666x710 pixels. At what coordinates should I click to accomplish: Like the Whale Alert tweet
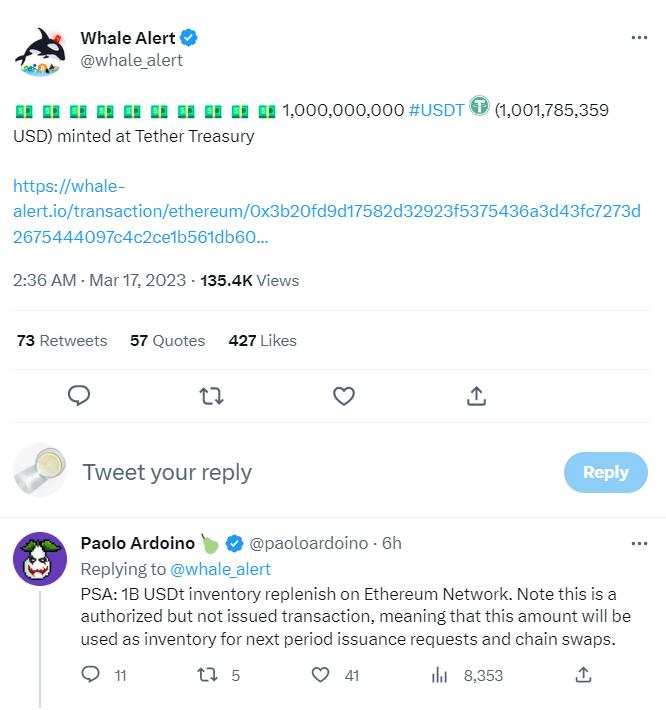coord(343,397)
